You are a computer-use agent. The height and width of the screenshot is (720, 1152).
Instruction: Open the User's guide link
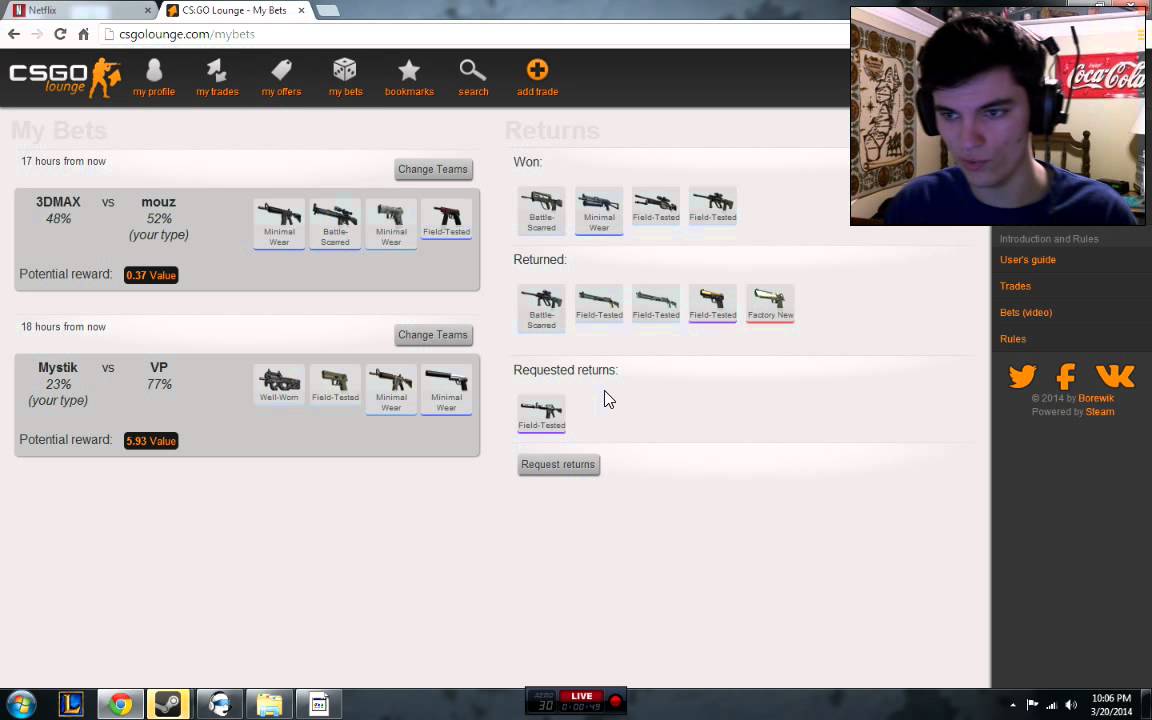click(1028, 259)
